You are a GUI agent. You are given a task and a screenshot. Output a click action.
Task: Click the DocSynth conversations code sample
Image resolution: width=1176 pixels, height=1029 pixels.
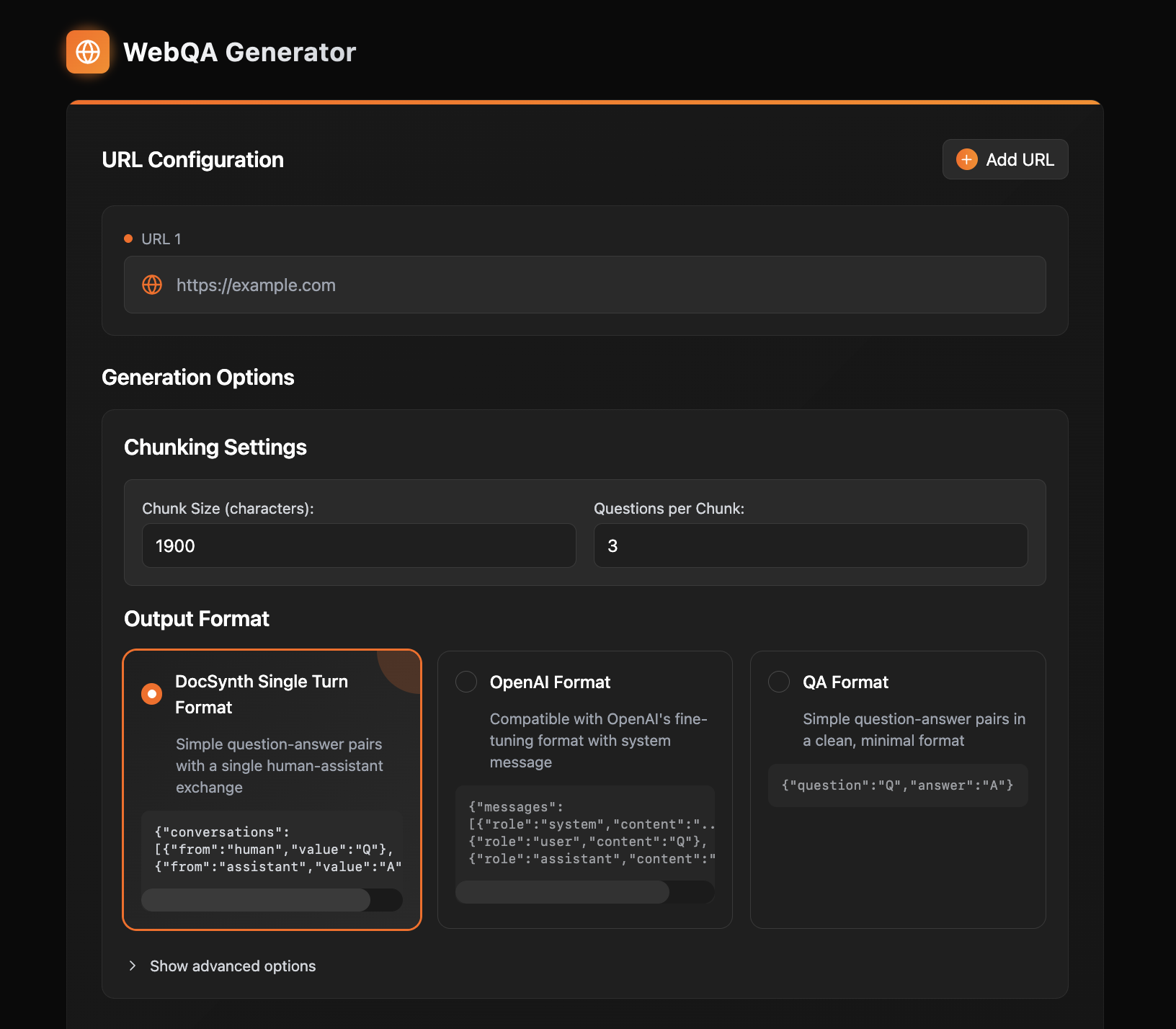tap(272, 850)
